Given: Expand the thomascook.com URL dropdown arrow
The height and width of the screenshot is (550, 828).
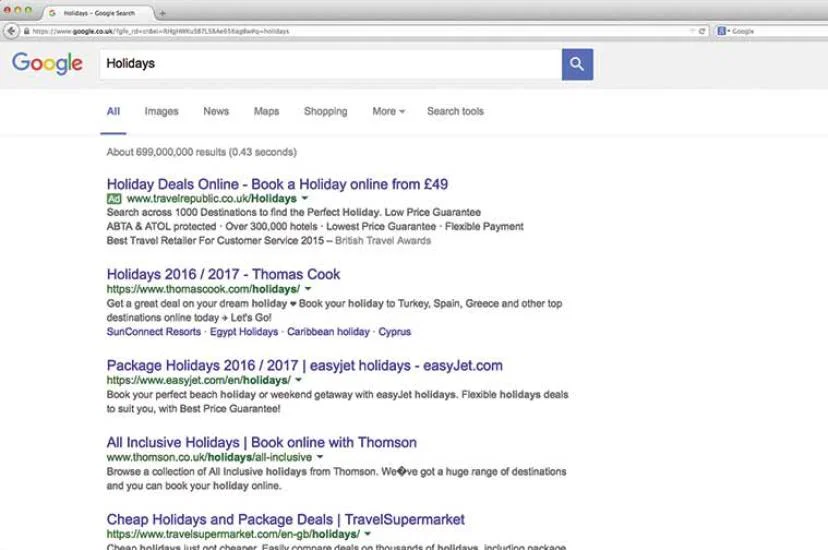Looking at the screenshot, I should pos(308,289).
